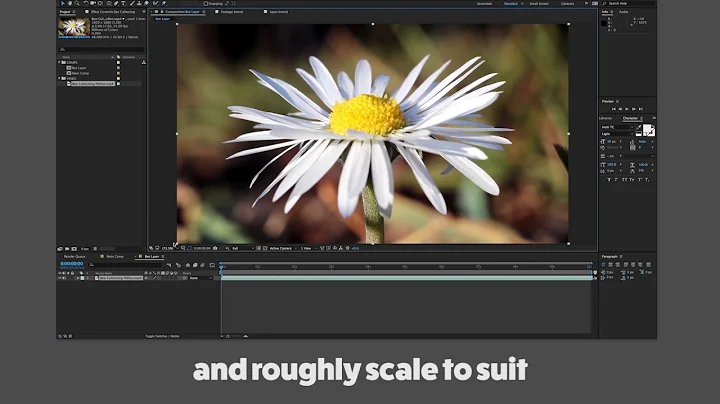The height and width of the screenshot is (404, 720).
Task: Select the Eraser tool
Action: [146, 3]
